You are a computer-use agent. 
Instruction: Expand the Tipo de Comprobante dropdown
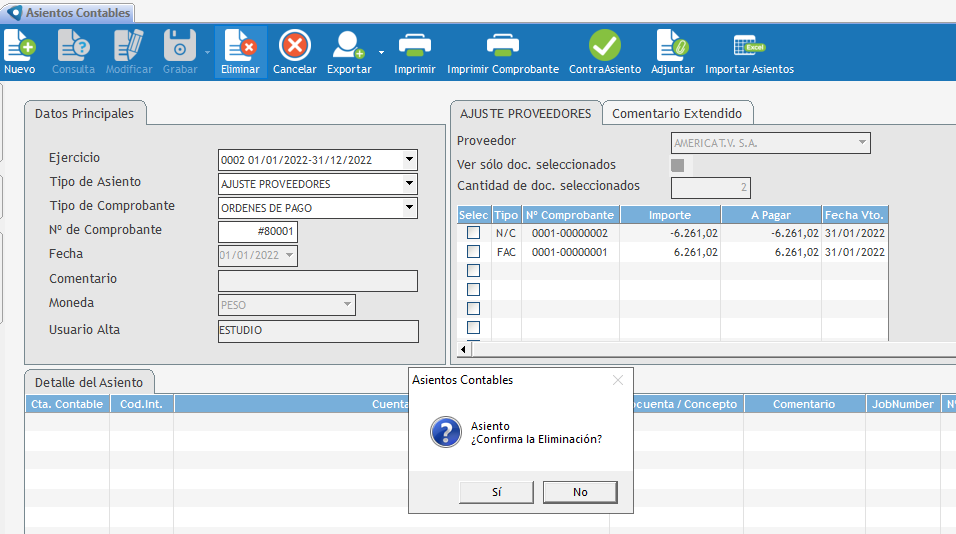(x=409, y=208)
